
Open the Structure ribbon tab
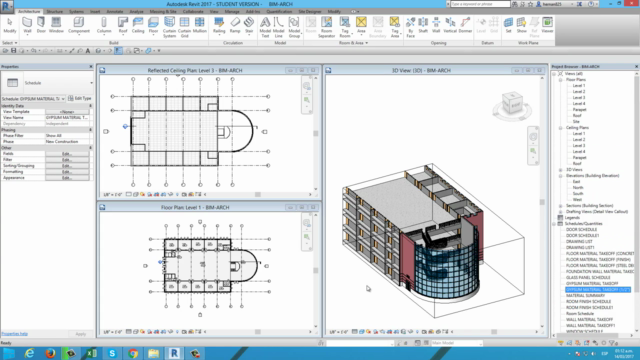(54, 11)
